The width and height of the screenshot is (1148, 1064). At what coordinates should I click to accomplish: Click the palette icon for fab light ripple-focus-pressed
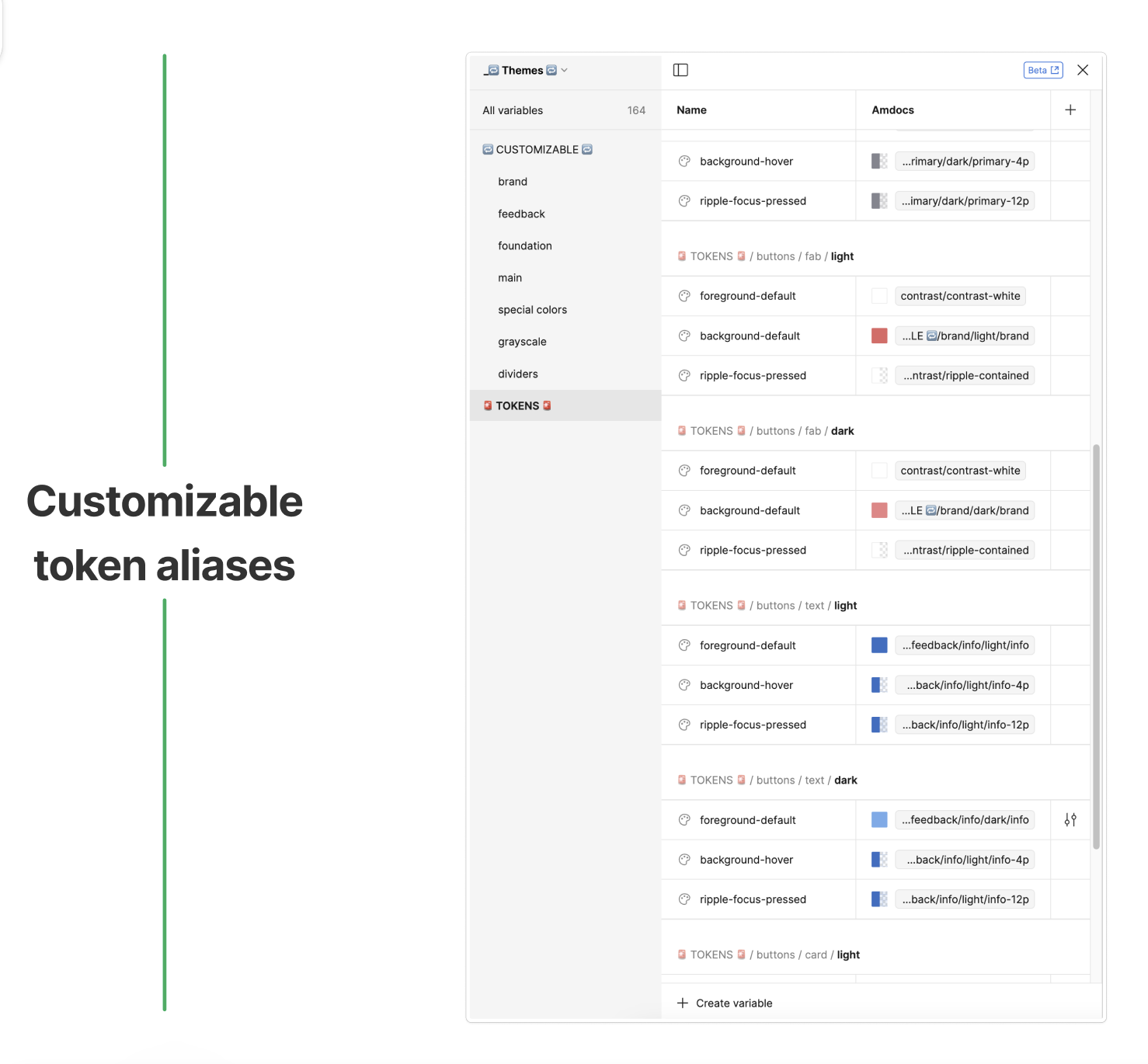(684, 376)
